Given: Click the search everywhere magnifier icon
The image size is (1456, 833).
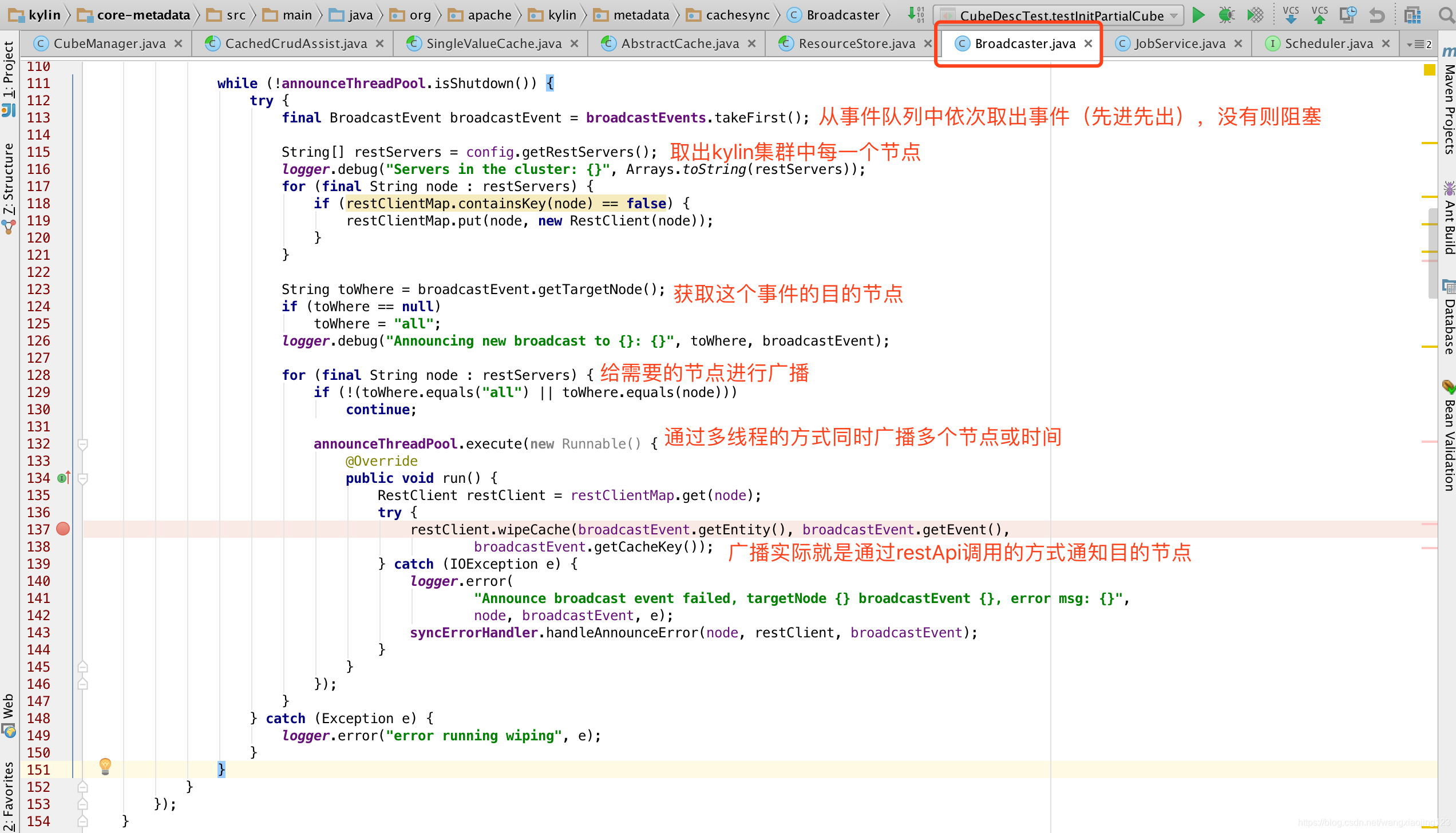Looking at the screenshot, I should 1446,15.
